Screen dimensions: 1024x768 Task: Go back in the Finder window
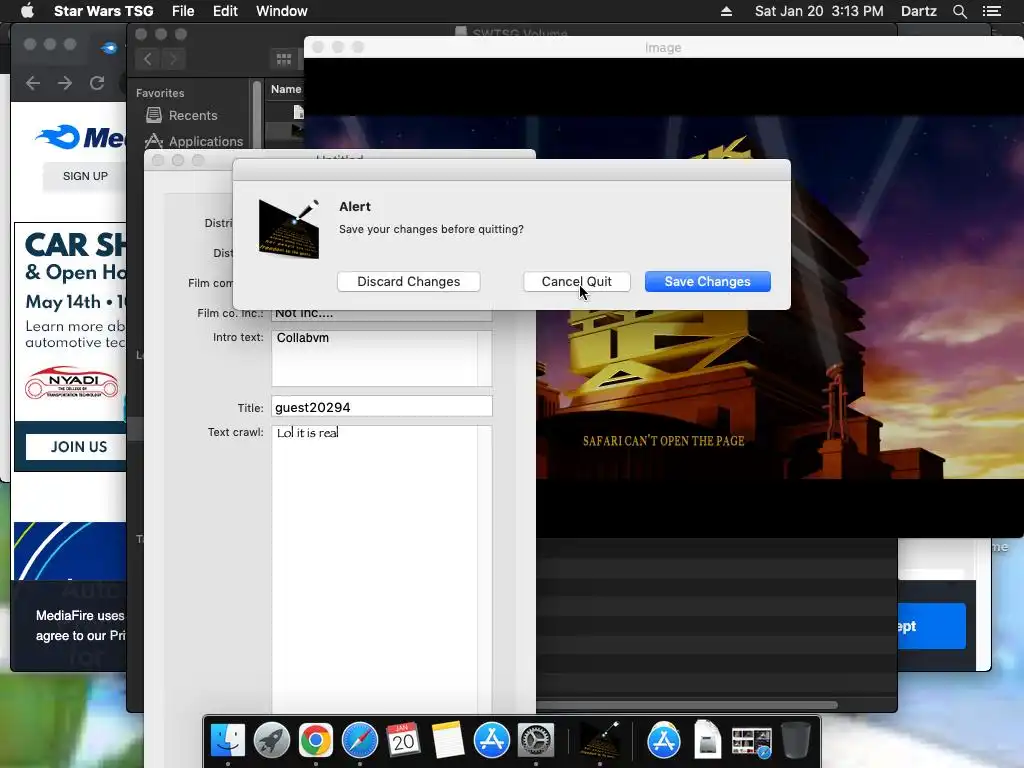(148, 59)
